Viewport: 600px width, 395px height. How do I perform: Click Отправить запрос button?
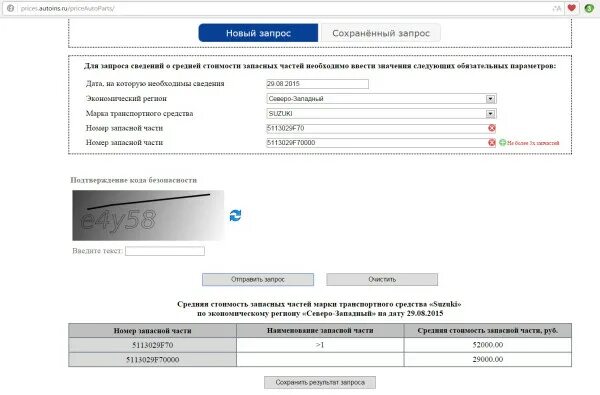(258, 279)
